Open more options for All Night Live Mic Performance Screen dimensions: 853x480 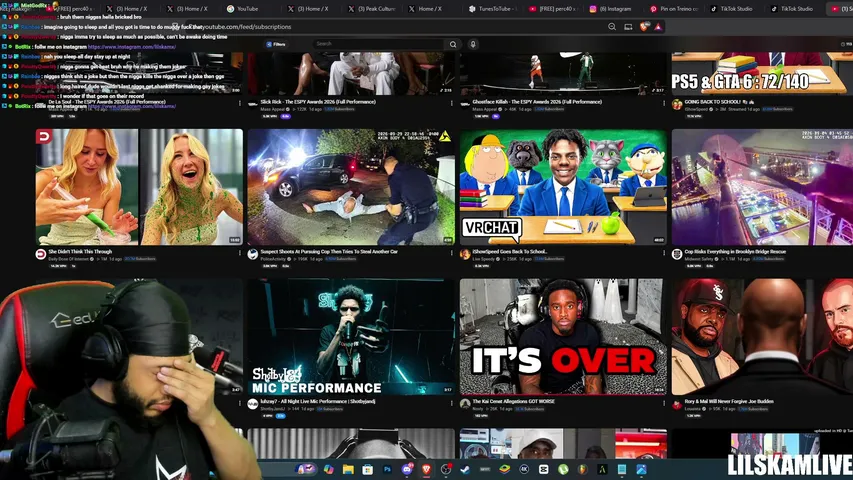pyautogui.click(x=452, y=403)
